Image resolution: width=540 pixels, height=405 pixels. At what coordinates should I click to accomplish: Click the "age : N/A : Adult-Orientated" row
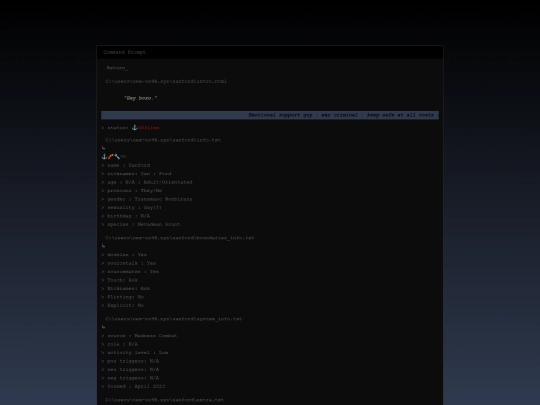(147, 182)
